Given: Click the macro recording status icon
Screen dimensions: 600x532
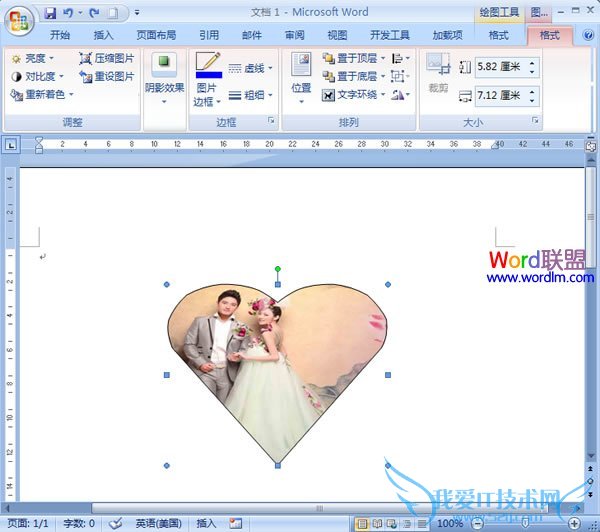Looking at the screenshot, I should pyautogui.click(x=236, y=523).
